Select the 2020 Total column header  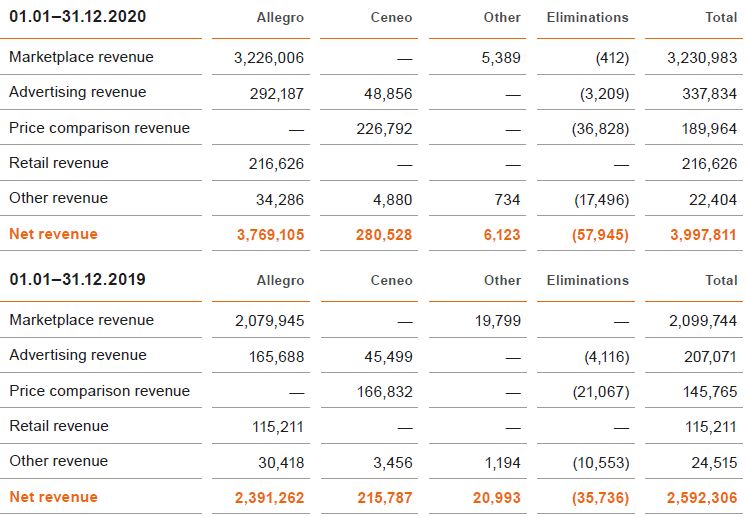pyautogui.click(x=720, y=18)
